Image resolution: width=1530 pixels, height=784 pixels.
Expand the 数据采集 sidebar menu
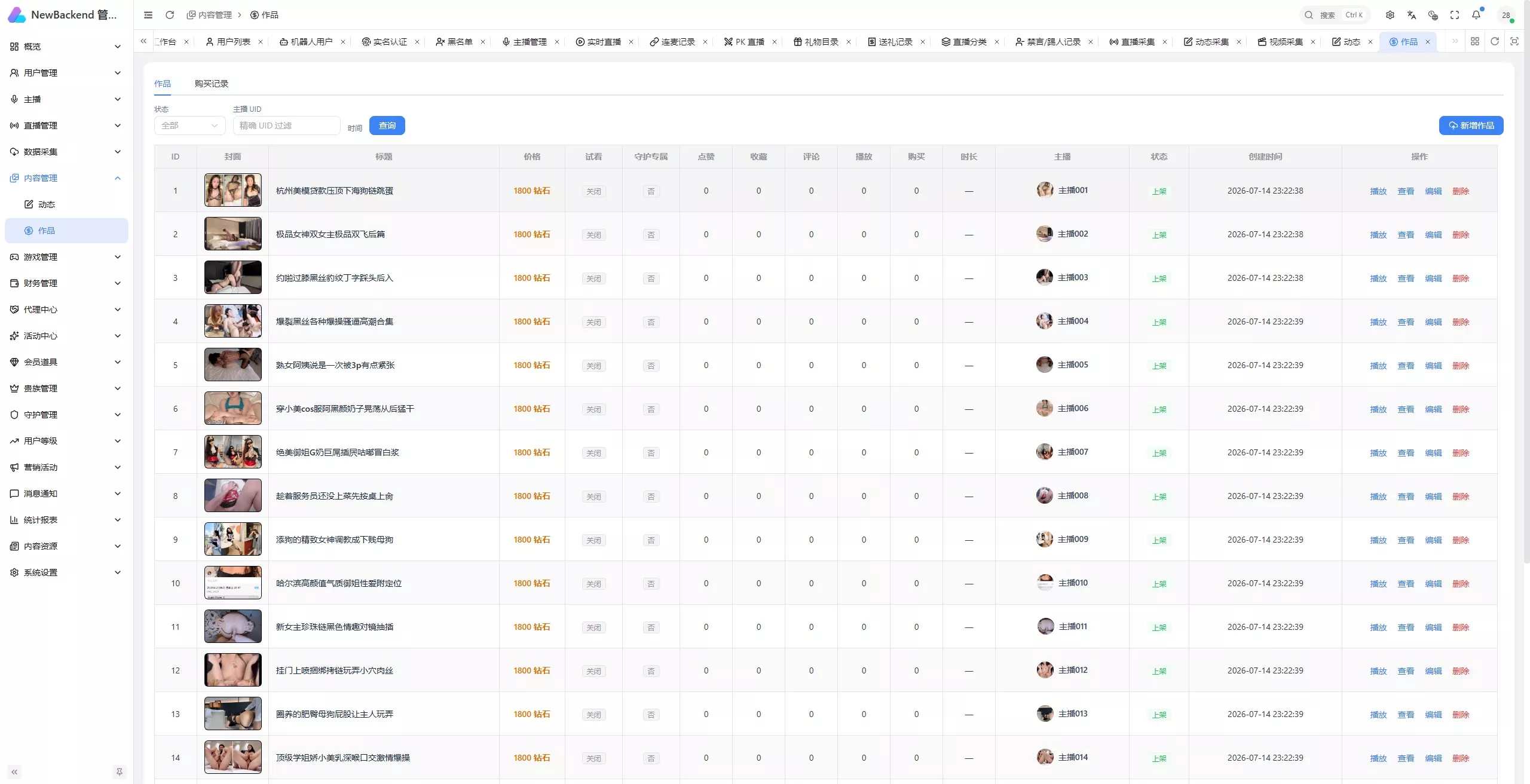(x=66, y=152)
